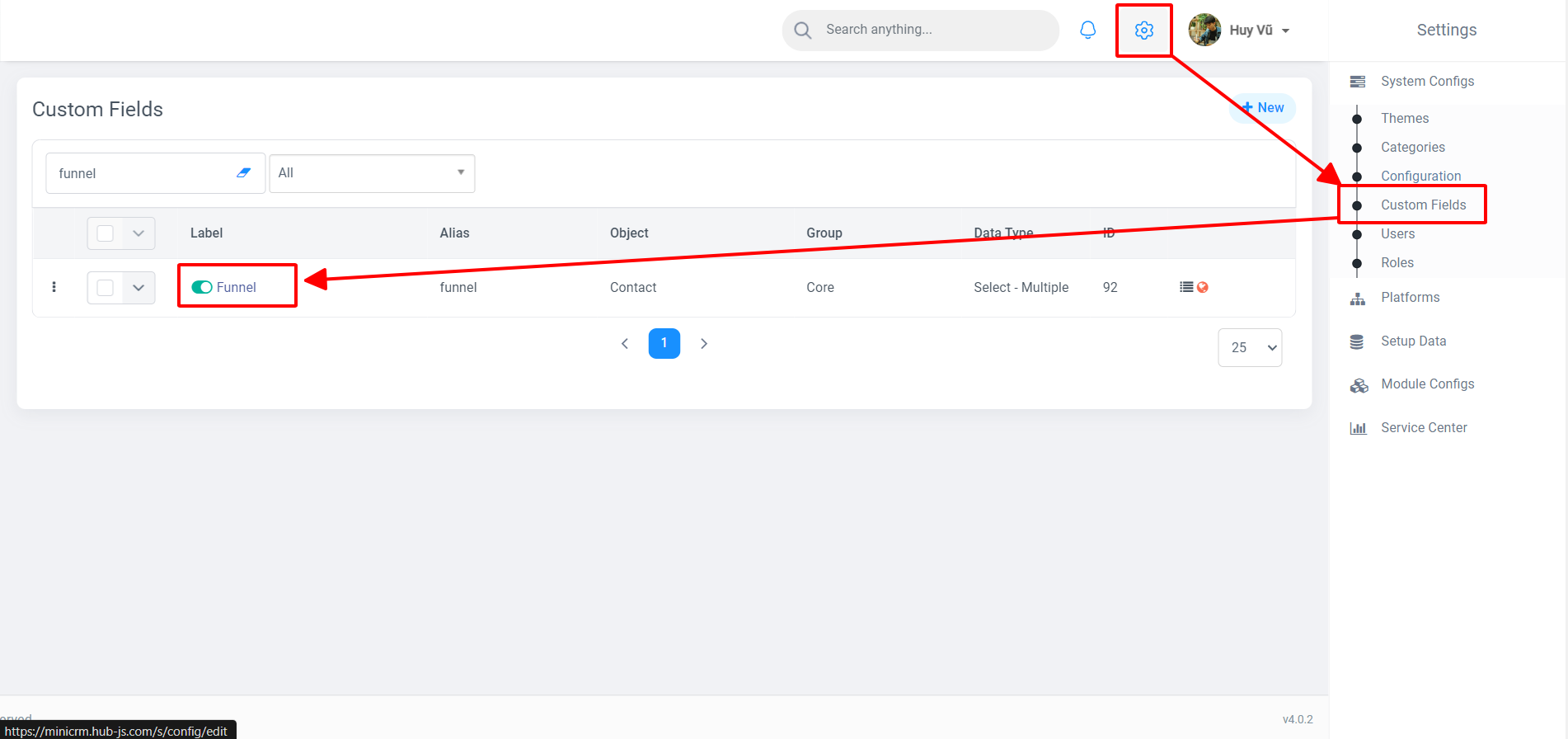This screenshot has height=739, width=1568.
Task: Open the three-dot menu for the Funnel row
Action: [54, 287]
